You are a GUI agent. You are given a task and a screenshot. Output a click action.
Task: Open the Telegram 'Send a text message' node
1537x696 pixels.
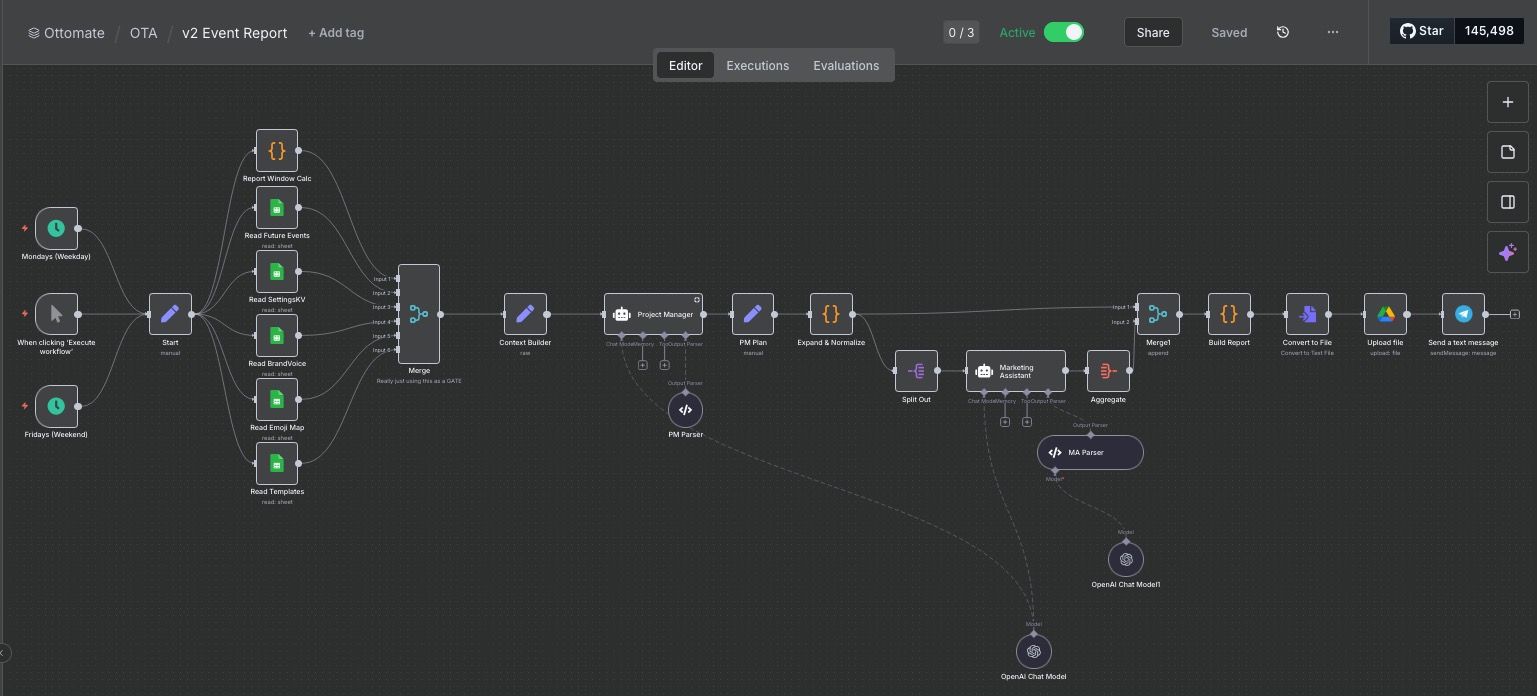click(x=1463, y=313)
